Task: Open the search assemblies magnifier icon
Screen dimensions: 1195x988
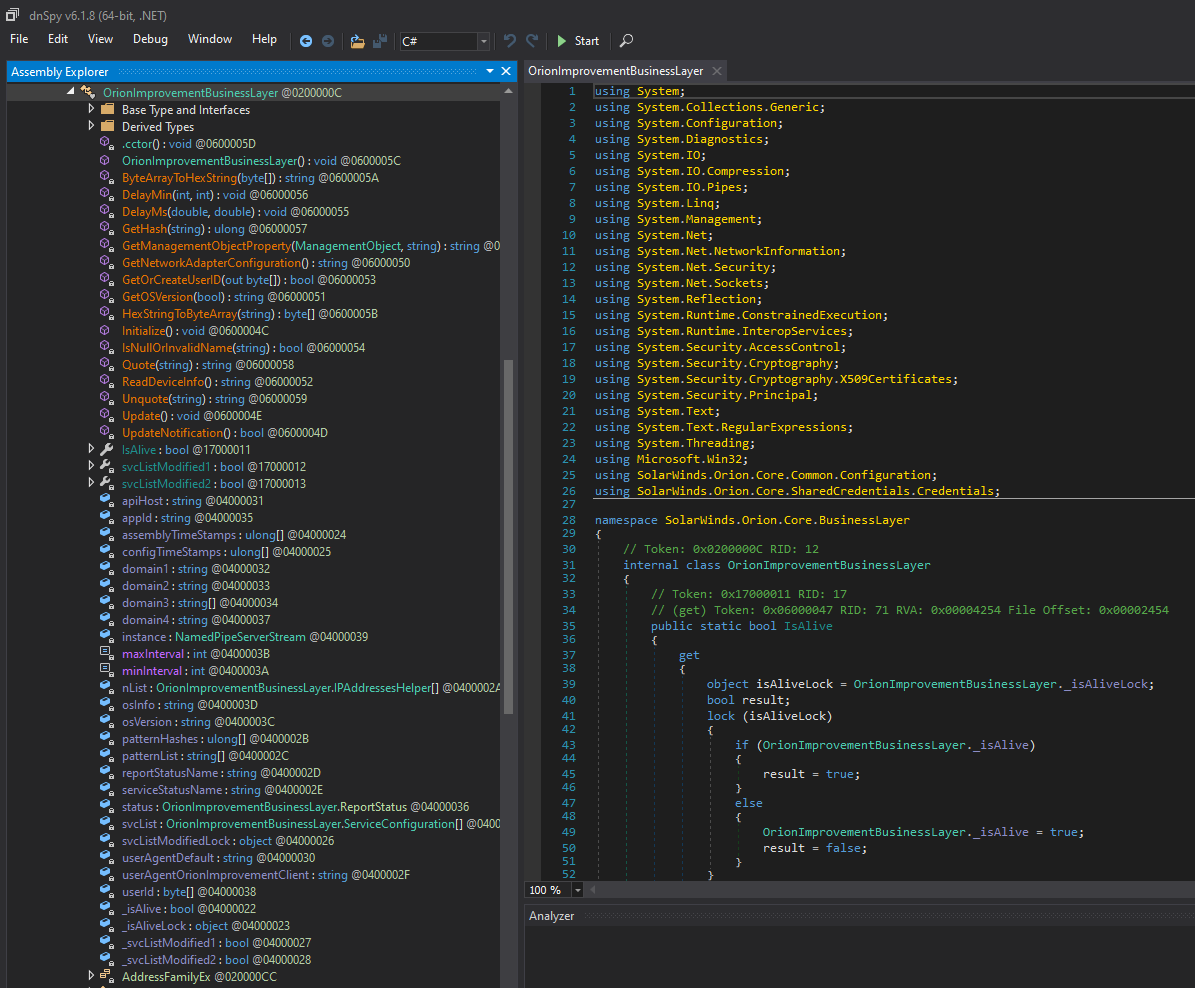Action: (x=626, y=41)
